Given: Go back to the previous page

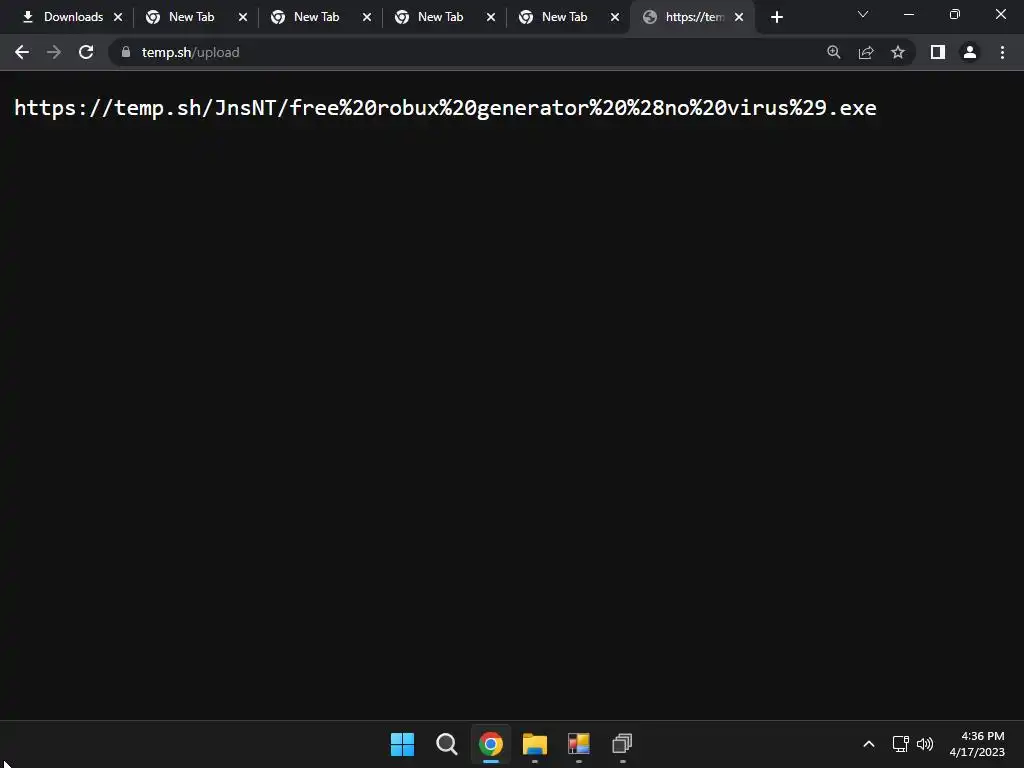Looking at the screenshot, I should pos(22,52).
